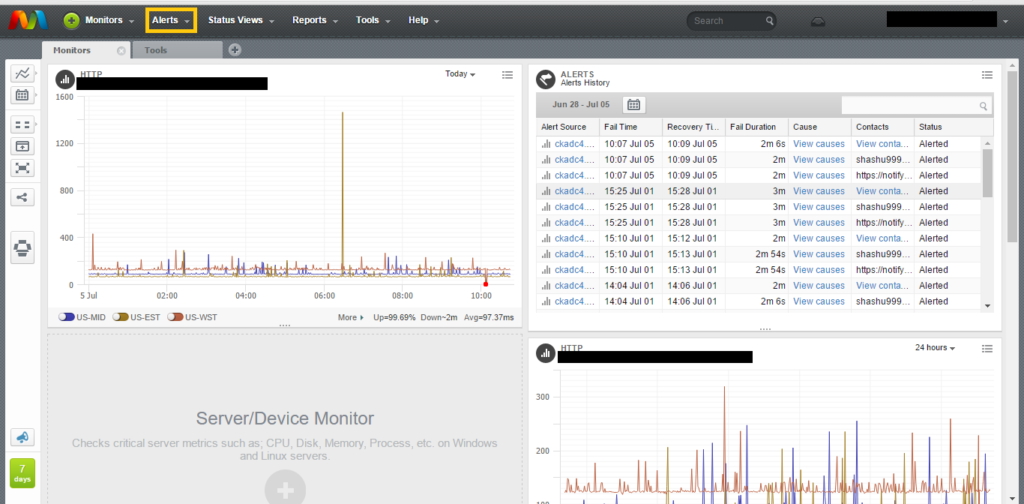
Task: Sort by the Fail Time column header
Action: (631, 127)
